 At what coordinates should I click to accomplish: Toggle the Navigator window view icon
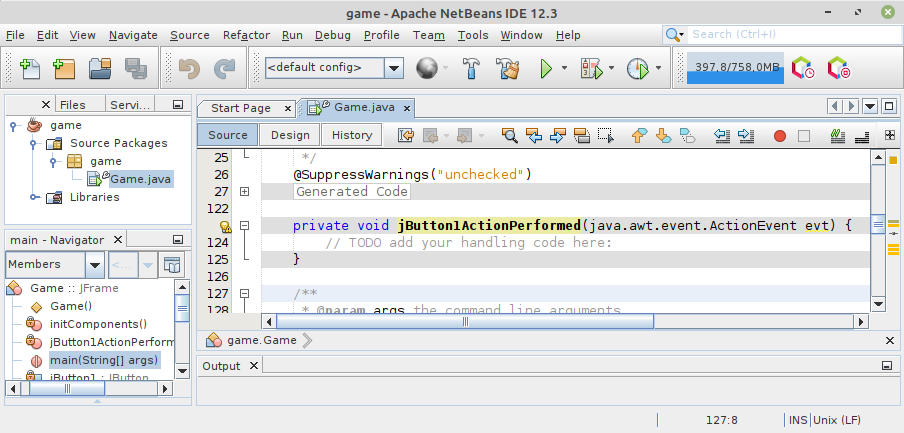point(172,265)
